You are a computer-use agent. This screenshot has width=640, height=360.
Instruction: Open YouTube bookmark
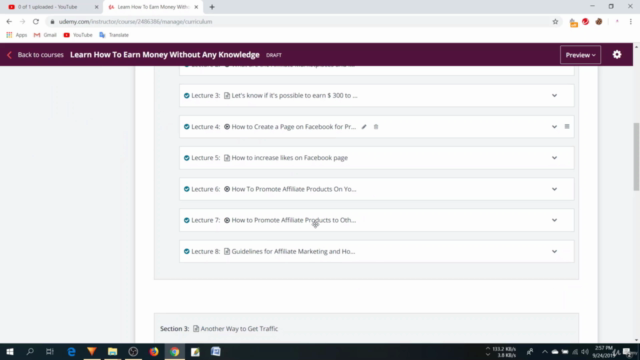78,35
